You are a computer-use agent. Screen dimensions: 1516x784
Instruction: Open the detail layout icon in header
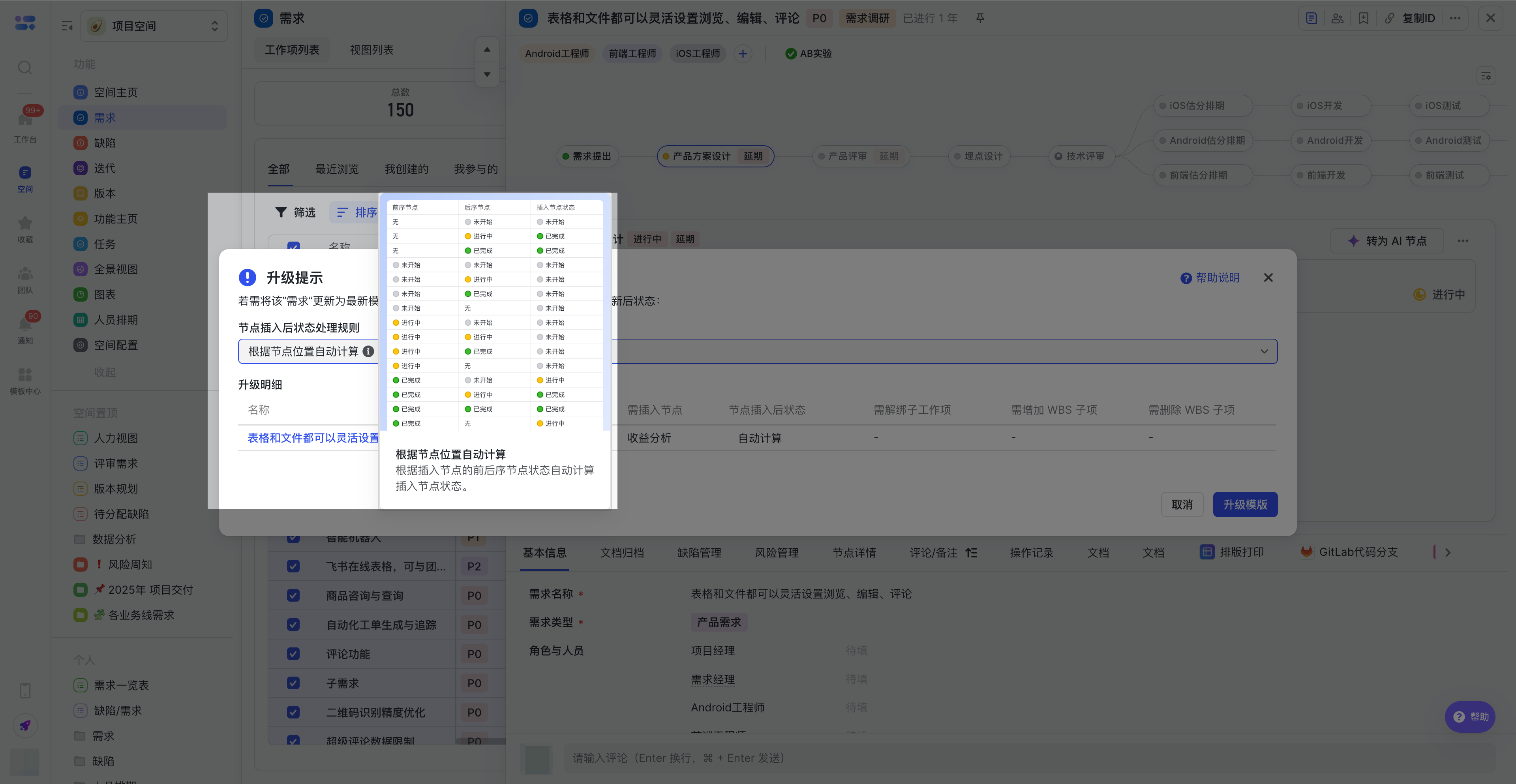point(1311,18)
